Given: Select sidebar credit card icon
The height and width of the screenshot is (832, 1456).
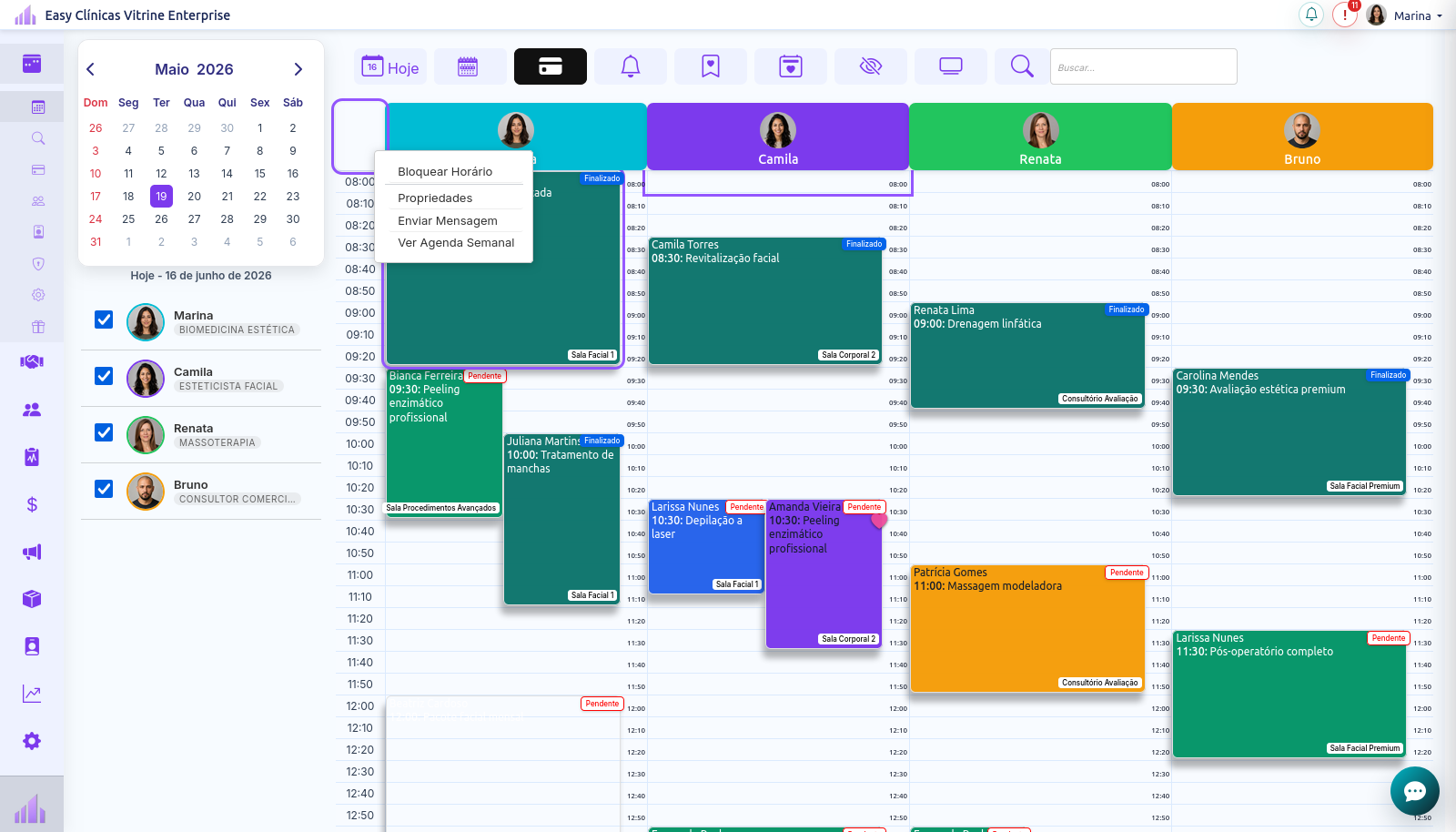Looking at the screenshot, I should 38,169.
